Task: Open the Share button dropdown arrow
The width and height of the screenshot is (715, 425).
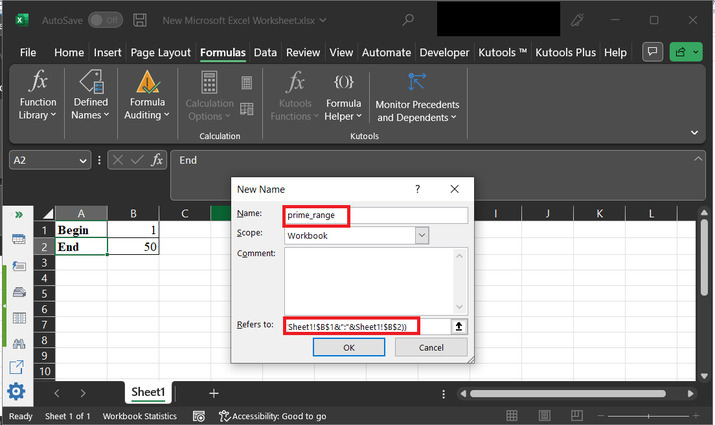Action: (x=696, y=52)
